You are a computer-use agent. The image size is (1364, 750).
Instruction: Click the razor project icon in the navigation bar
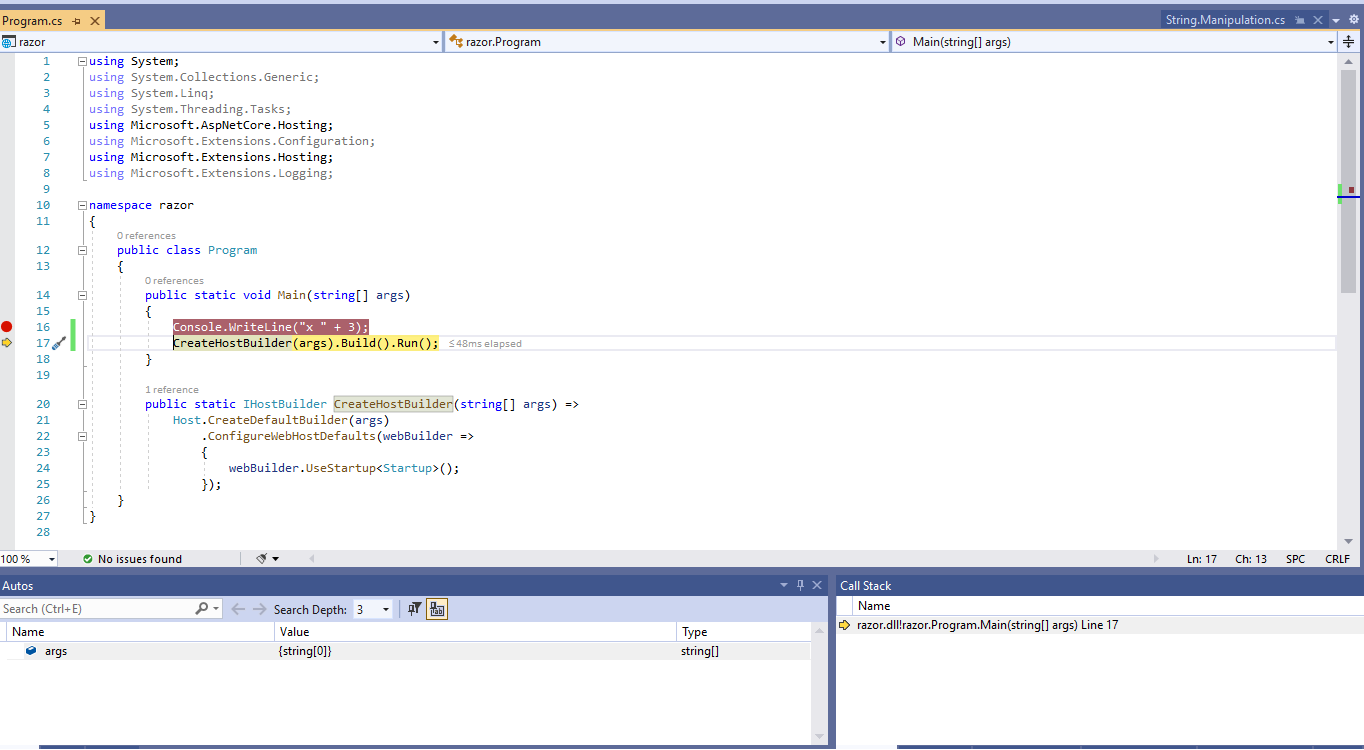[8, 42]
